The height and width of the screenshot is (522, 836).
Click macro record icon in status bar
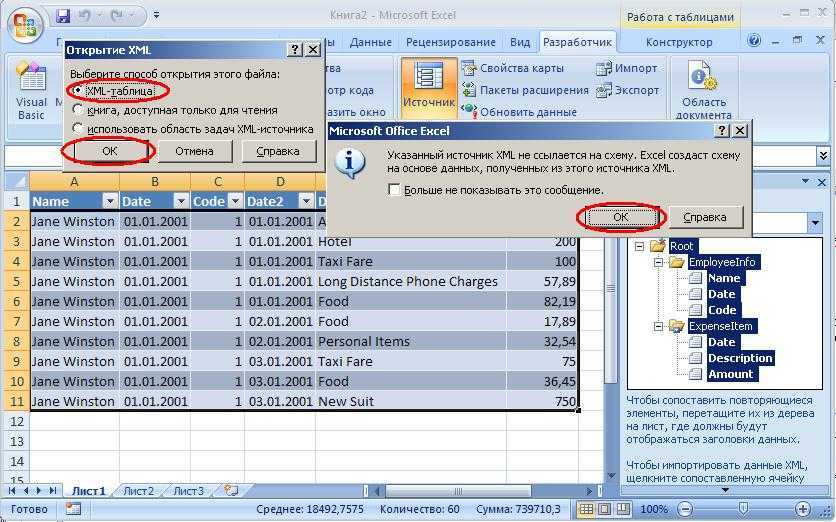point(73,509)
